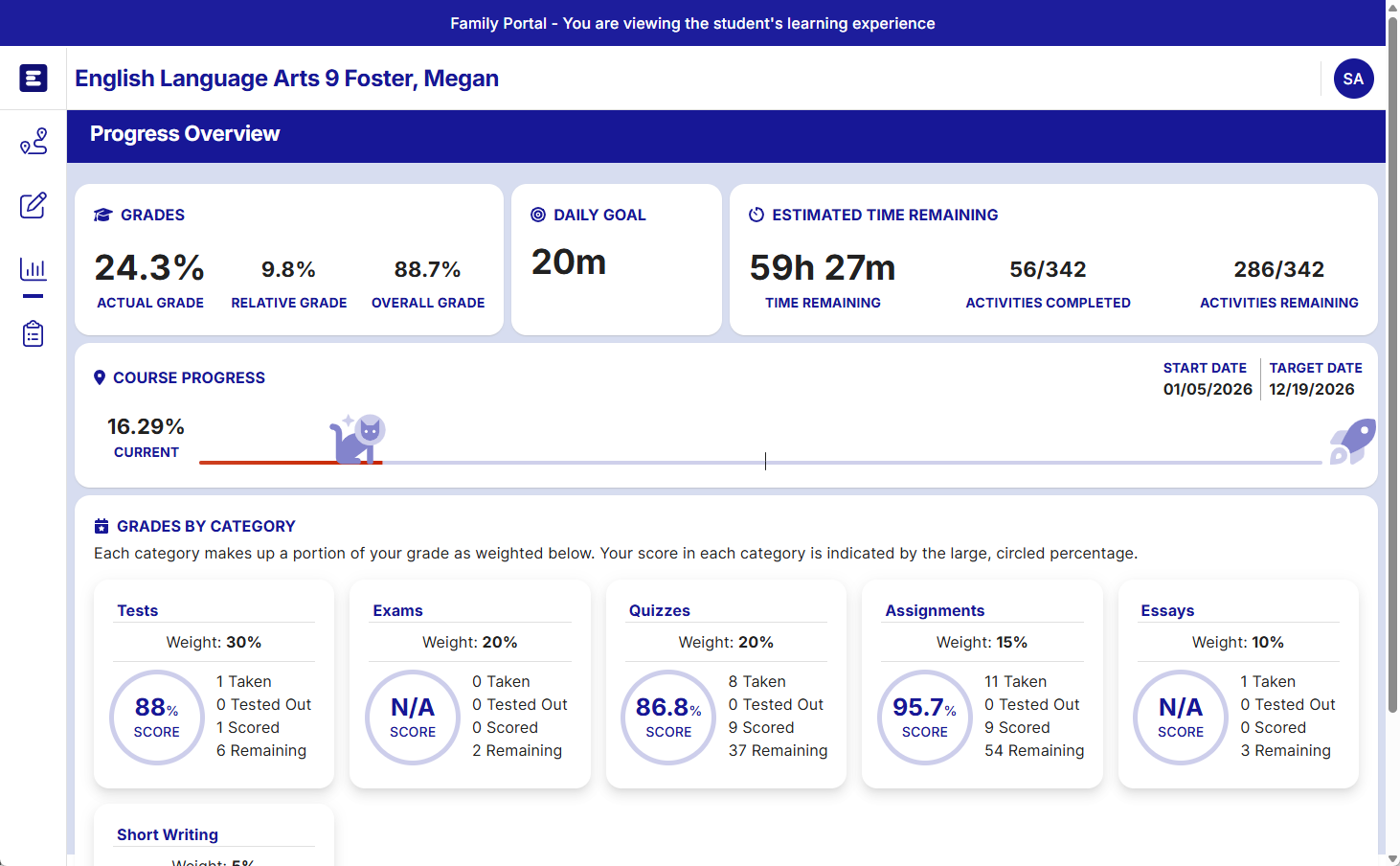Open the Short Writing category heading

(168, 834)
